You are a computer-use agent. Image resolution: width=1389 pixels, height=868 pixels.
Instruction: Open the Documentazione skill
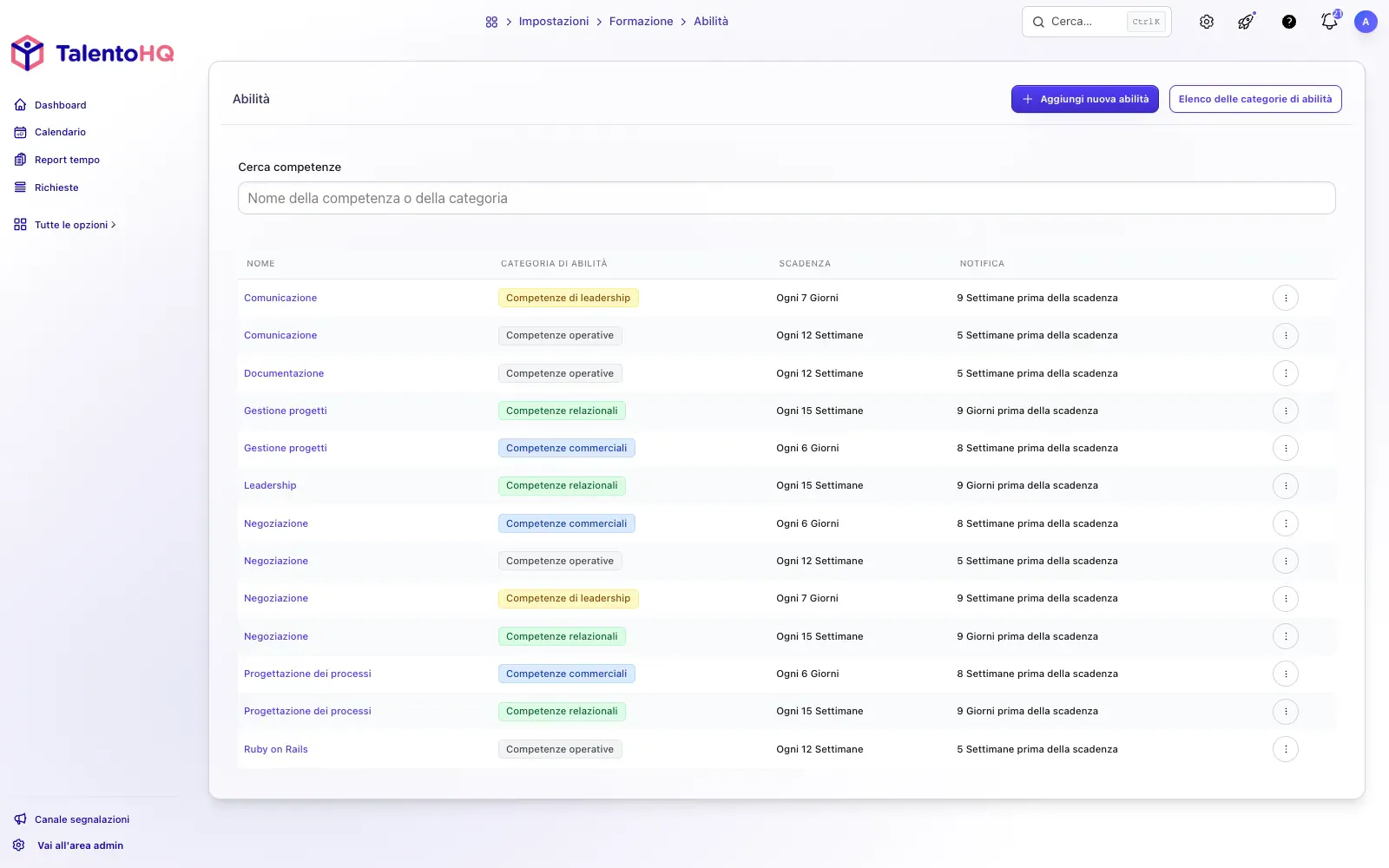coord(284,373)
